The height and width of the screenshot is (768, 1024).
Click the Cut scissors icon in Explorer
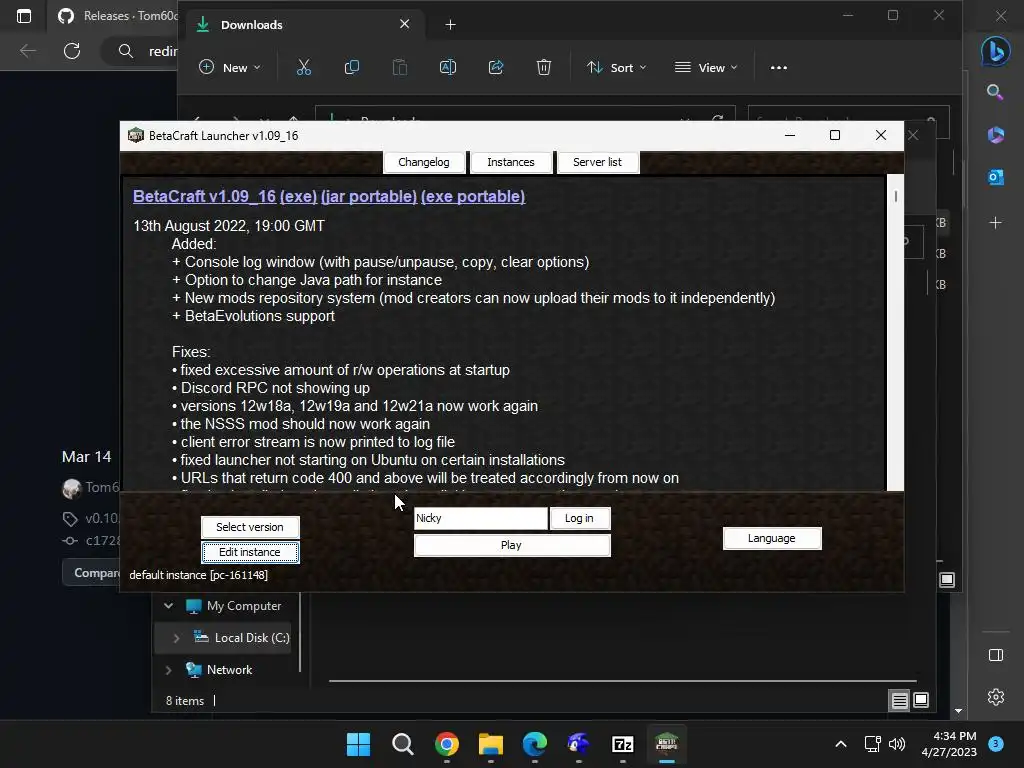[304, 67]
